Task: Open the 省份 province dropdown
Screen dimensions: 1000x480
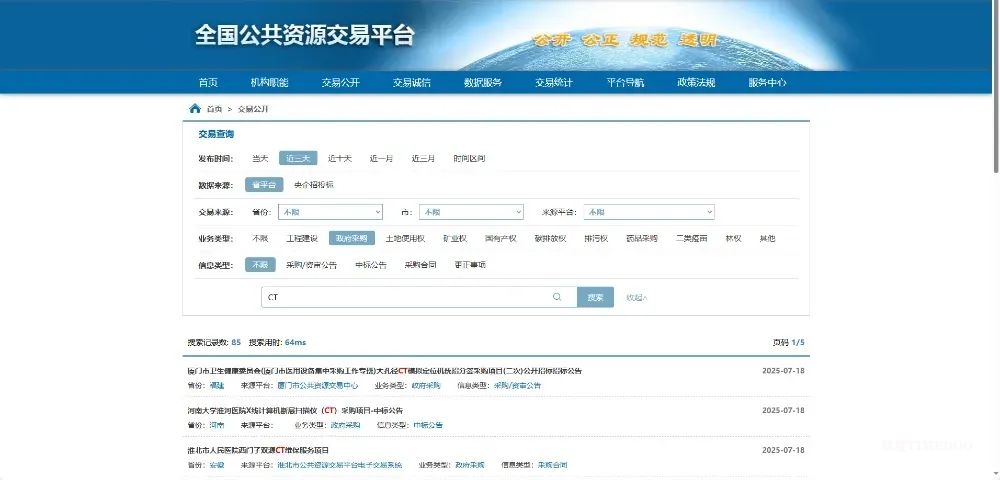Action: tap(330, 212)
